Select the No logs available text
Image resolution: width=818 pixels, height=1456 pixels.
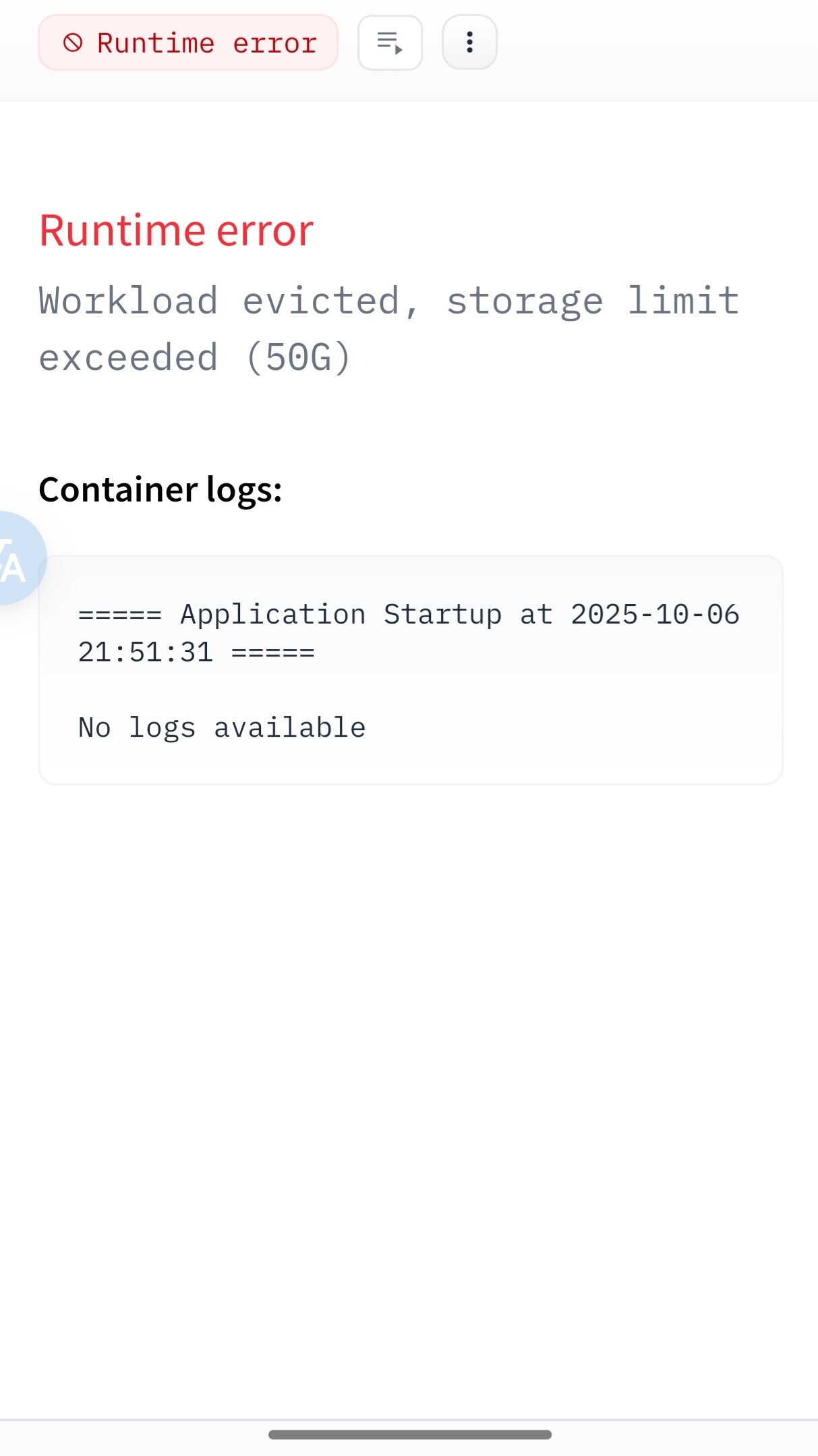click(222, 728)
